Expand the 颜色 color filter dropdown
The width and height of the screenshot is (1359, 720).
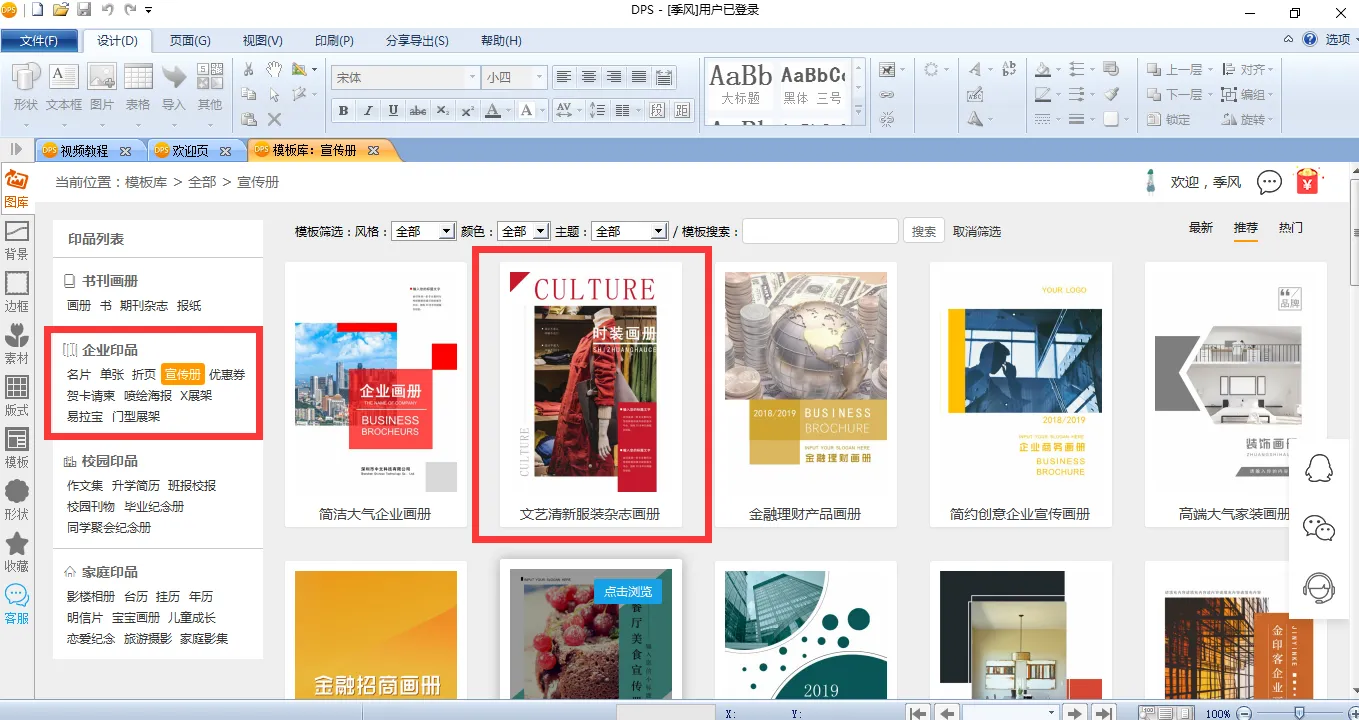pyautogui.click(x=523, y=231)
